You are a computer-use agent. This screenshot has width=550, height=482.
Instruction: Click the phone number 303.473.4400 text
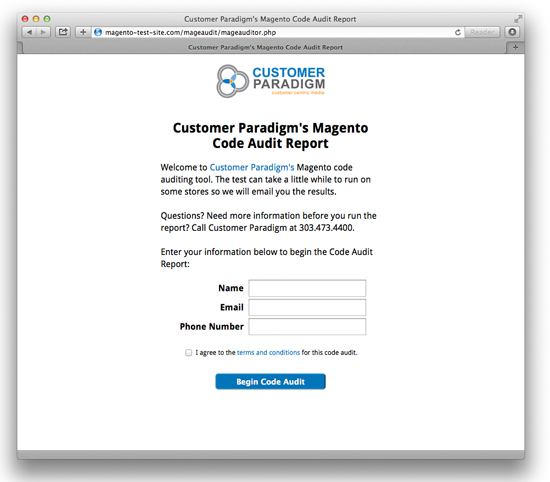(326, 228)
